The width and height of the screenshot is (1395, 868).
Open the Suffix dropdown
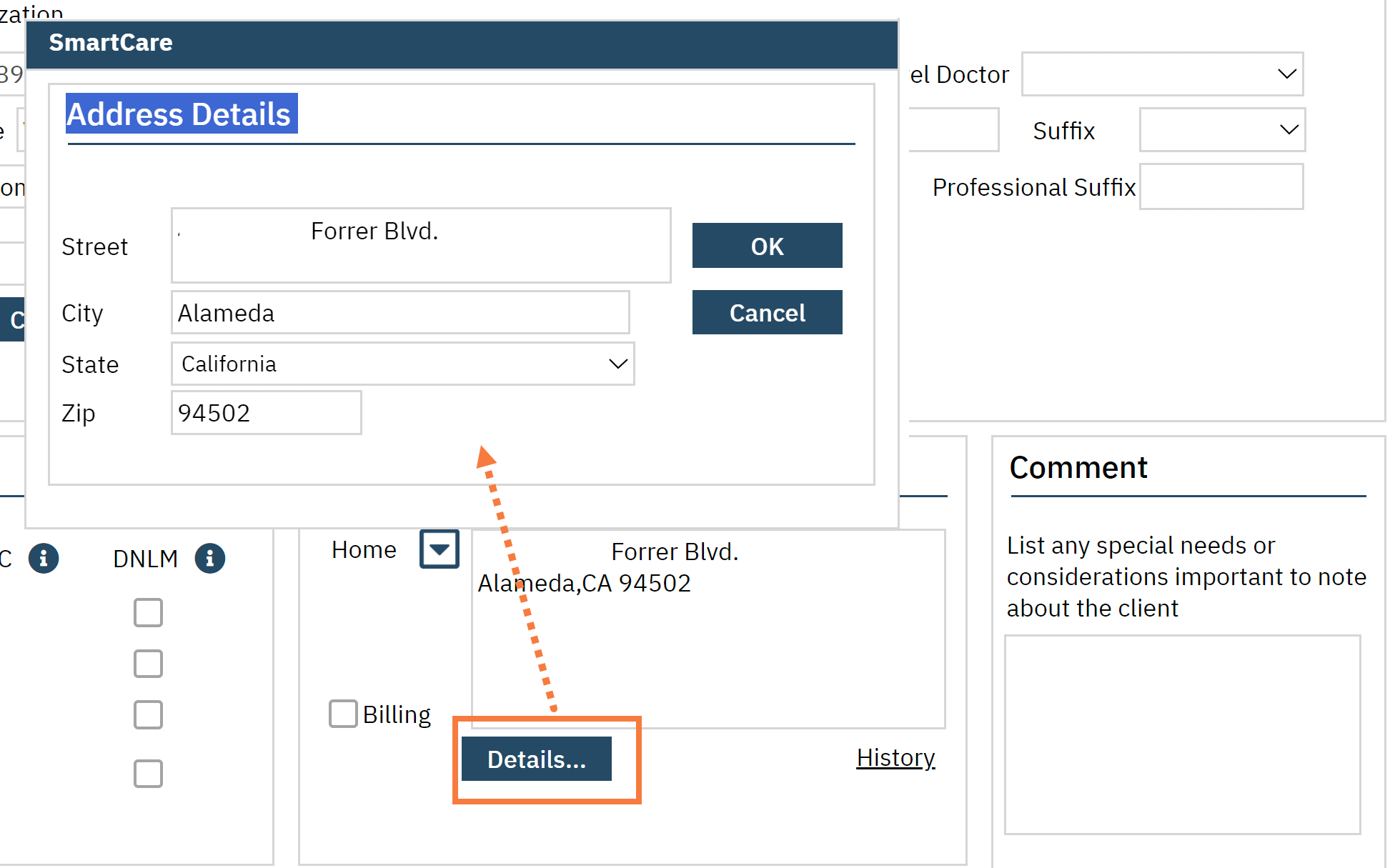[x=1221, y=130]
